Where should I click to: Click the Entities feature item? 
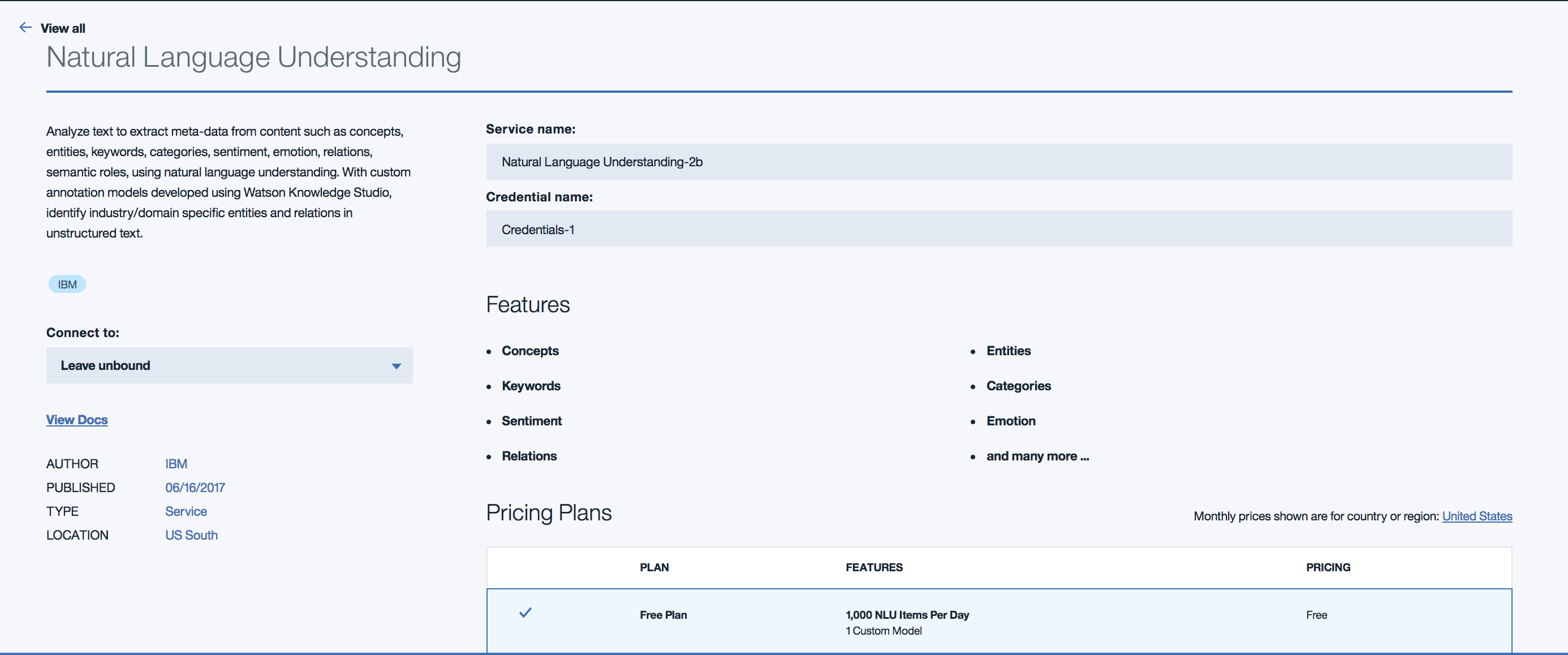point(1008,351)
